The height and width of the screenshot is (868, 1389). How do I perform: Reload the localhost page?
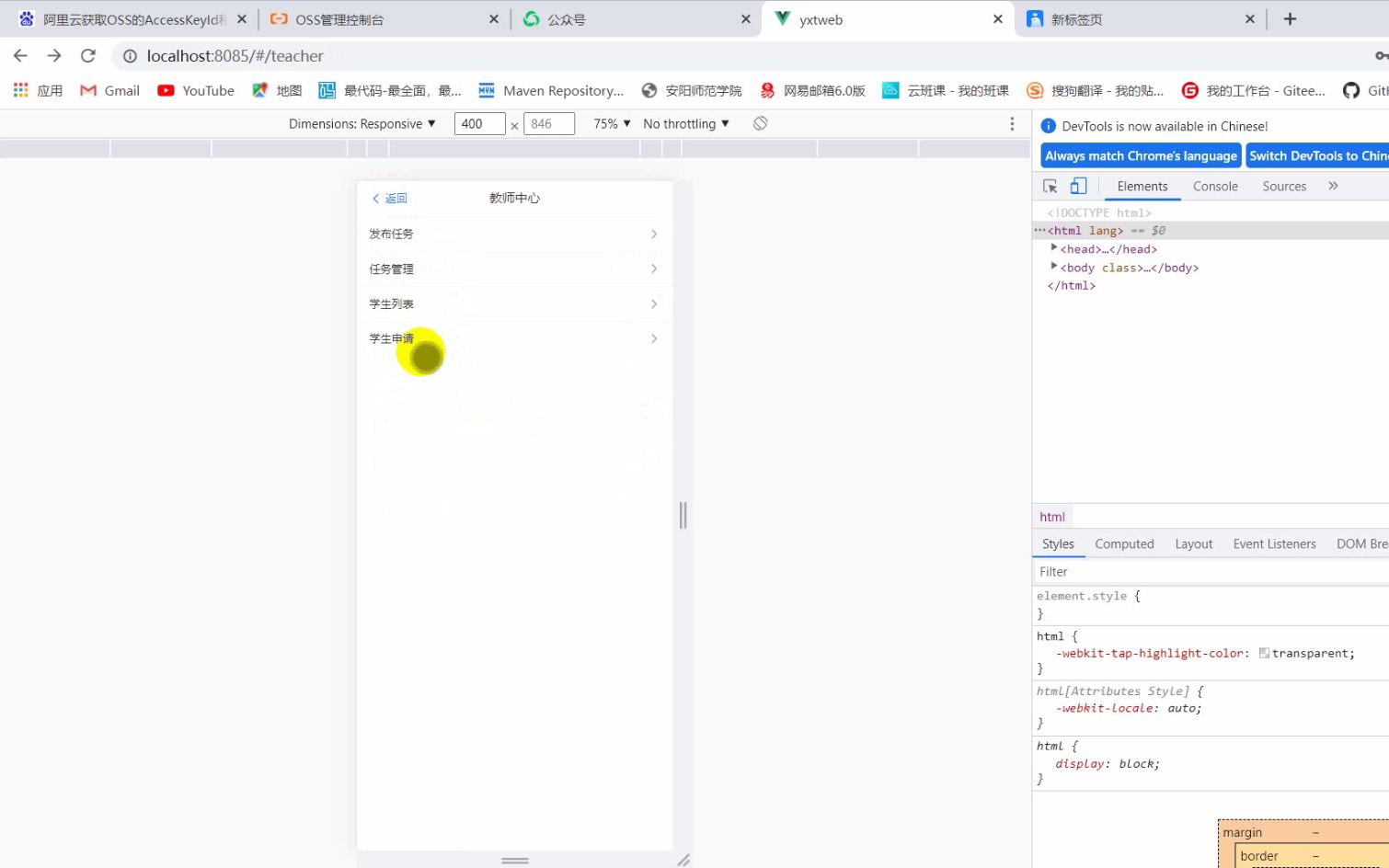(88, 56)
